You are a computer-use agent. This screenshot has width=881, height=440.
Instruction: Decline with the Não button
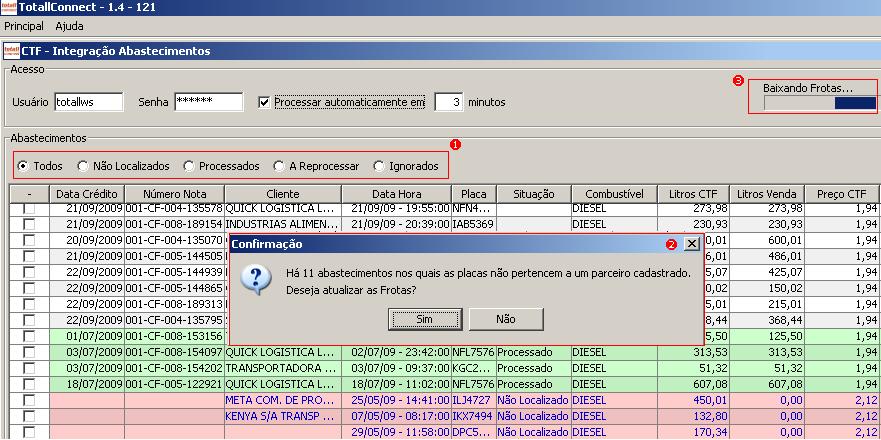(506, 319)
